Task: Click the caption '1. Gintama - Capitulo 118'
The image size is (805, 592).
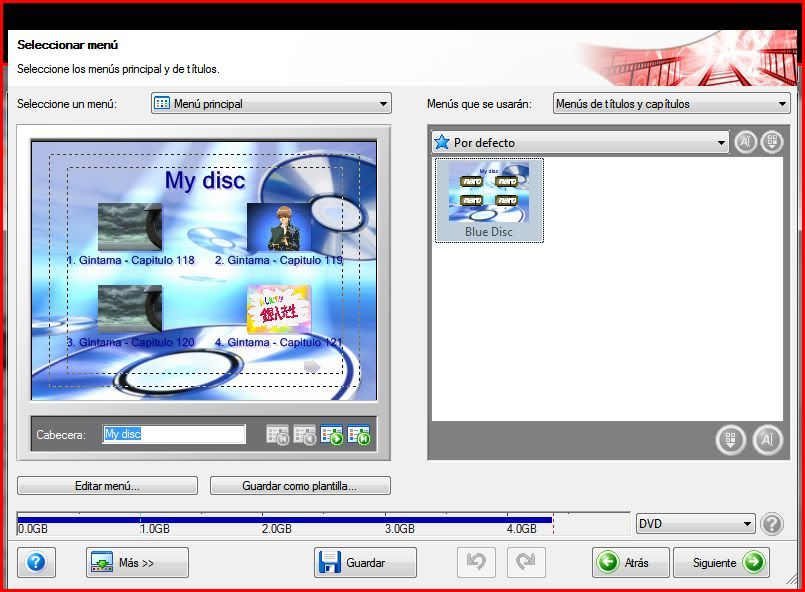Action: [x=131, y=260]
